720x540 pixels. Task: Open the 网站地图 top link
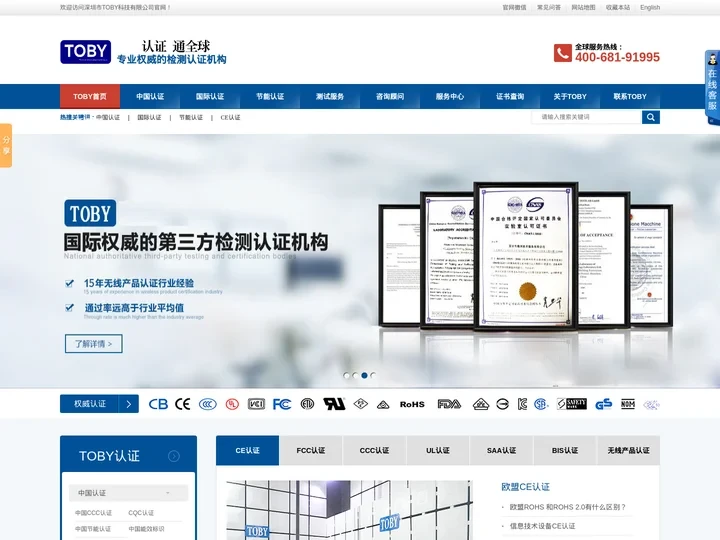[583, 7]
